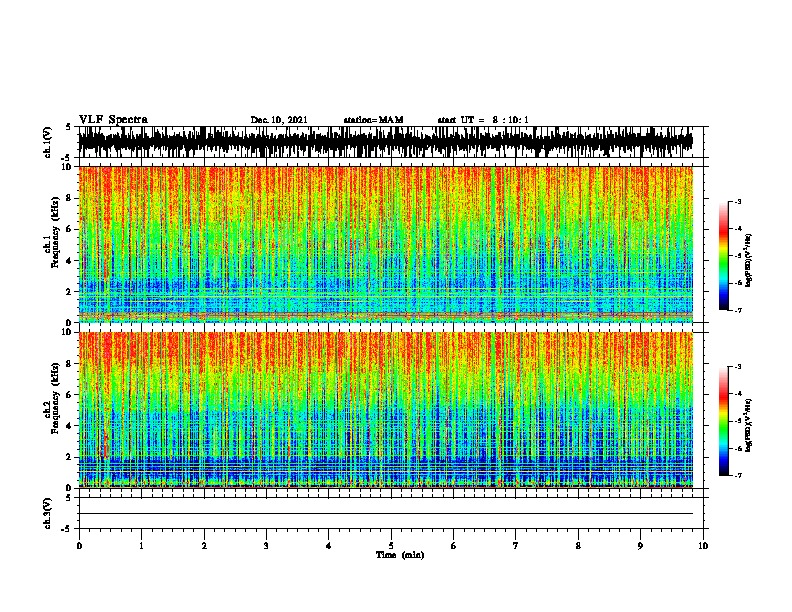Click the ch.1 "Frequency (kHz)" axis label
The height and width of the screenshot is (612, 792).
pos(55,233)
